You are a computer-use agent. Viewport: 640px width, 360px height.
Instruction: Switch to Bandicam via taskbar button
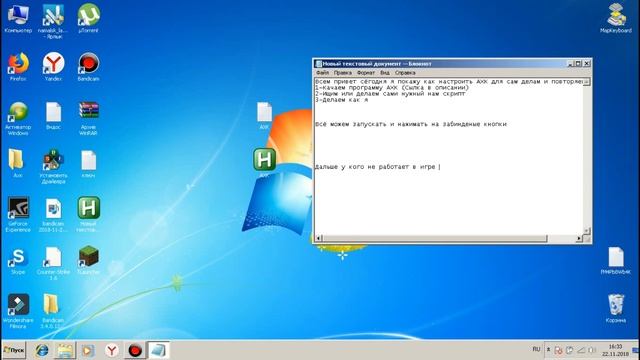tap(135, 350)
